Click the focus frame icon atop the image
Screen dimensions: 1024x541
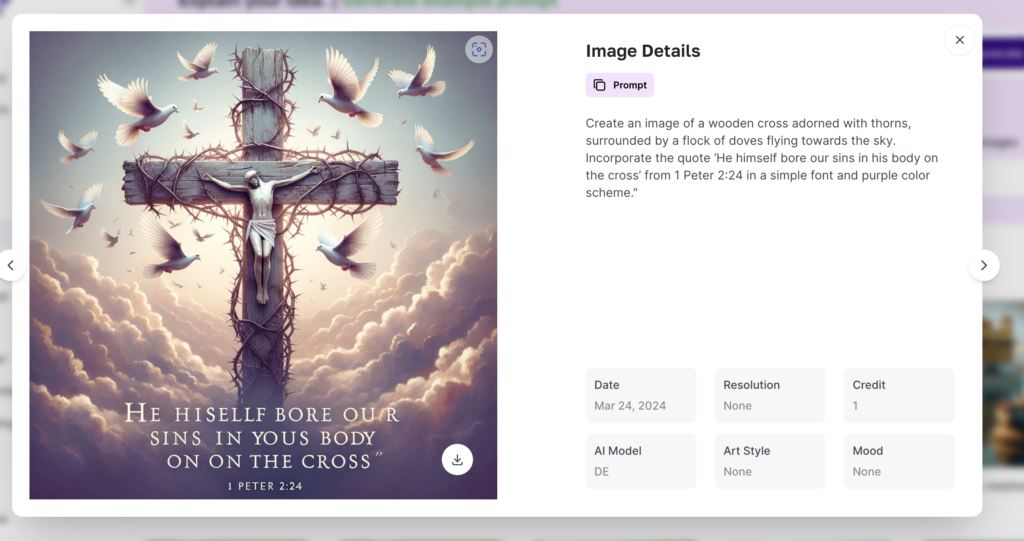[x=479, y=50]
